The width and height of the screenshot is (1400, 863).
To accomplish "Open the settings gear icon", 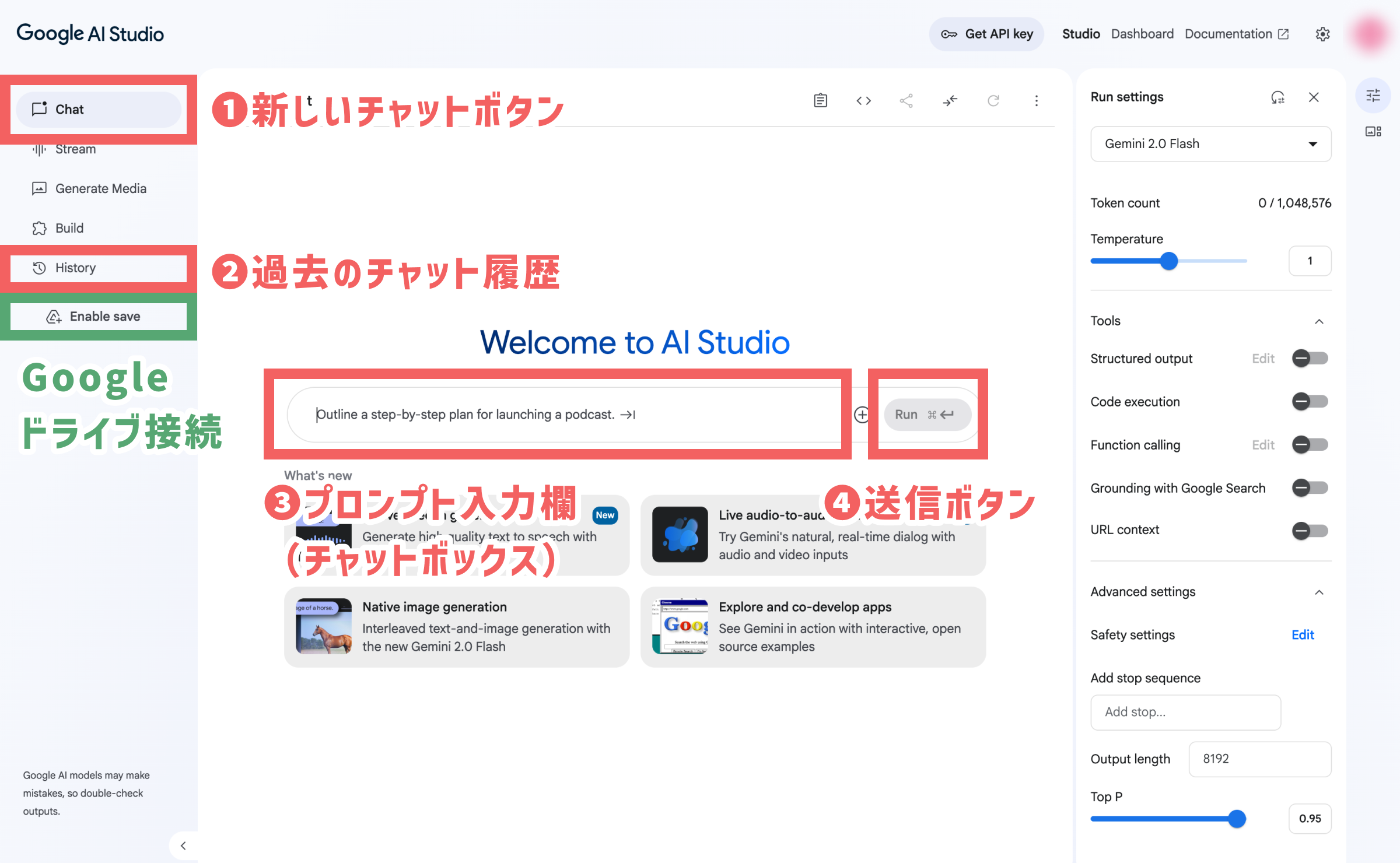I will tap(1322, 34).
